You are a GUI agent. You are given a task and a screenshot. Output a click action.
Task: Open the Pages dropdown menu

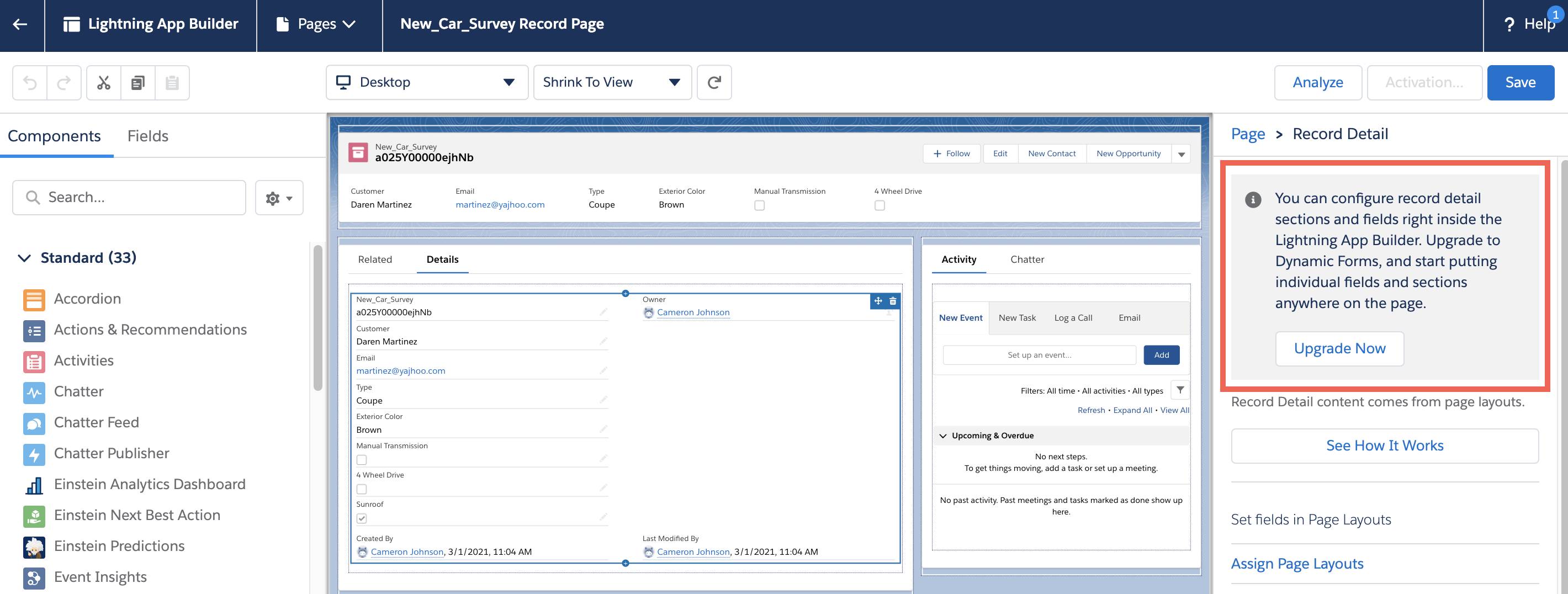(316, 24)
